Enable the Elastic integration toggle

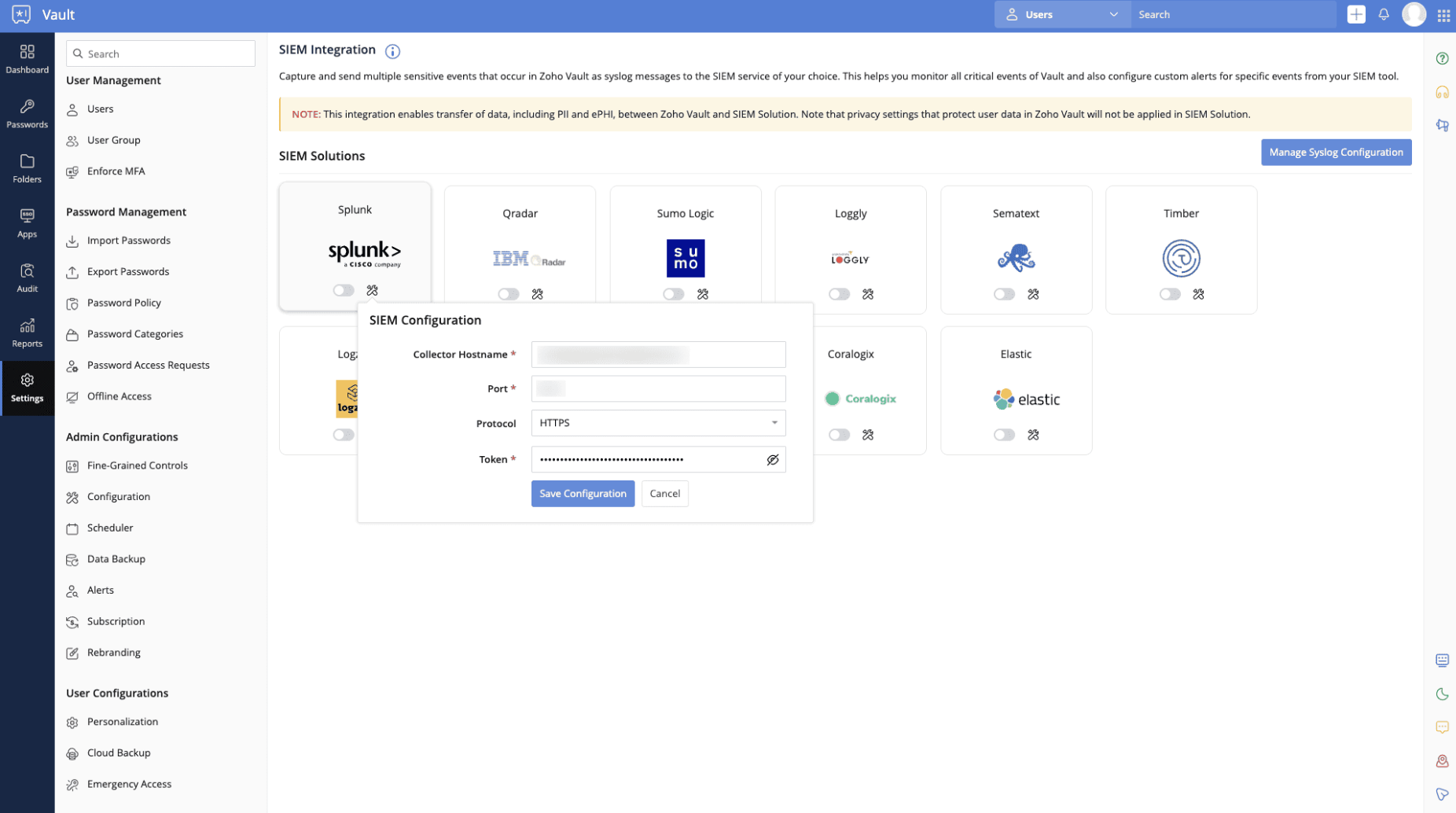(x=1004, y=435)
